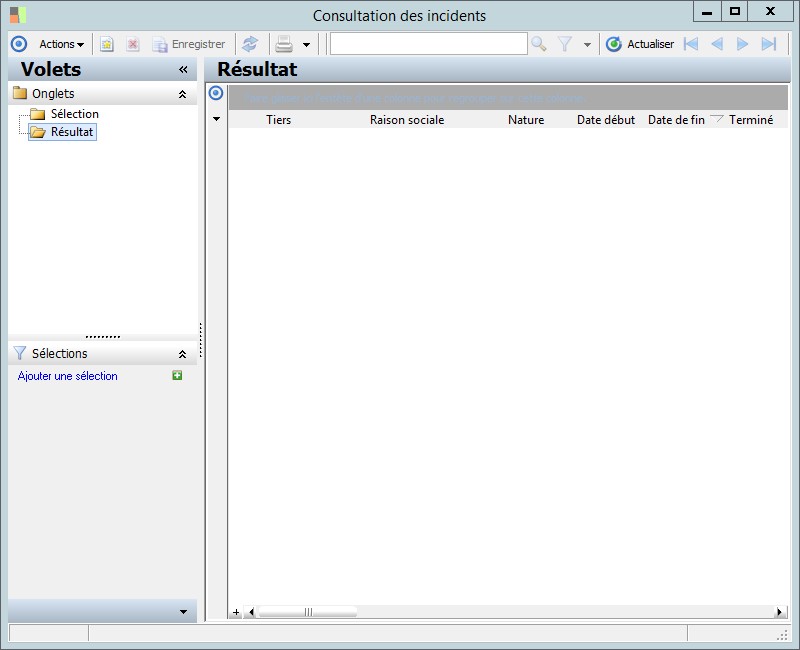
Task: Collapse the Volets panel with double chevron
Action: pyautogui.click(x=183, y=69)
